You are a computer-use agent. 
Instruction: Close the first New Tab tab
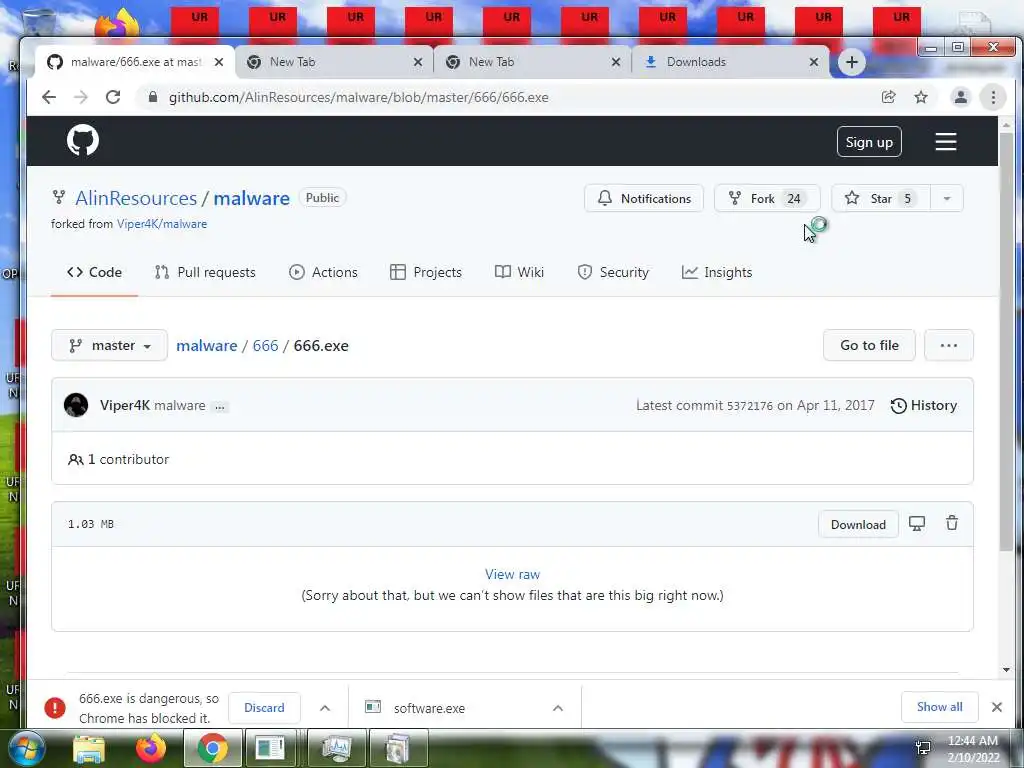[418, 62]
